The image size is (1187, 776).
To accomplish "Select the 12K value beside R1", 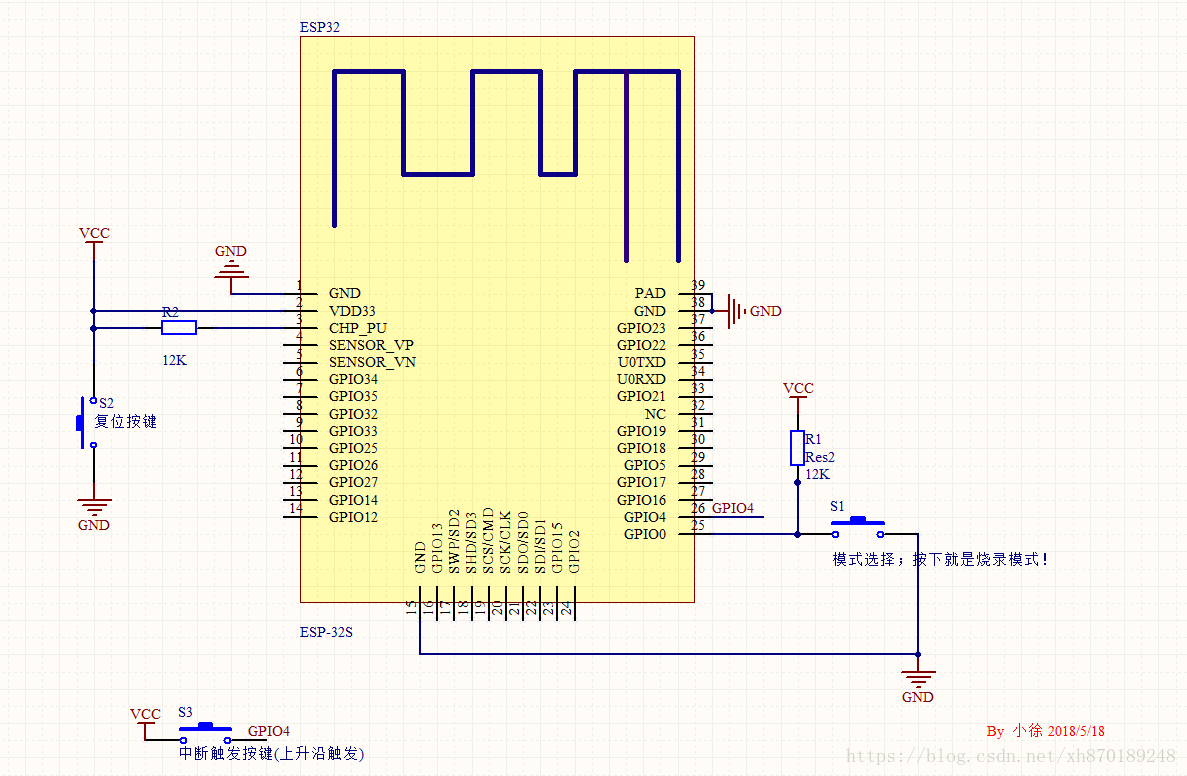I will coord(817,475).
